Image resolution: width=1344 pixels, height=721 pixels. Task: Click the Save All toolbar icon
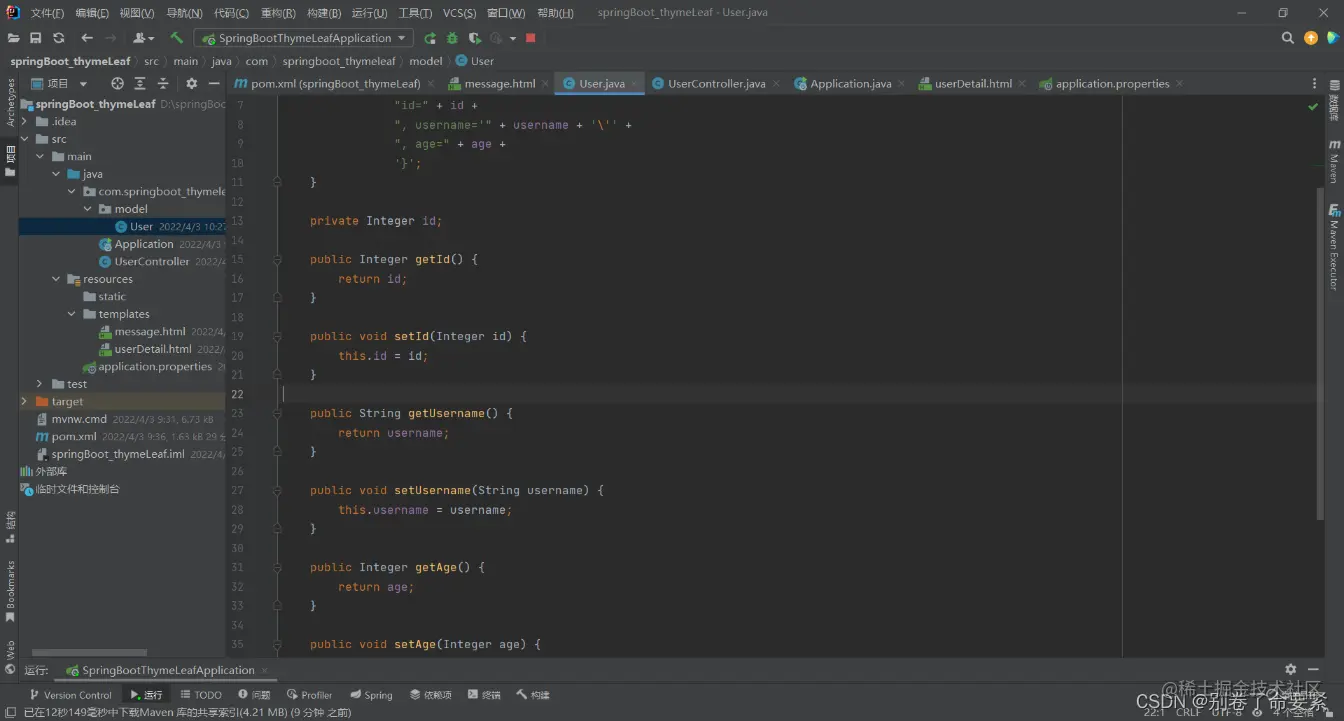(x=35, y=38)
